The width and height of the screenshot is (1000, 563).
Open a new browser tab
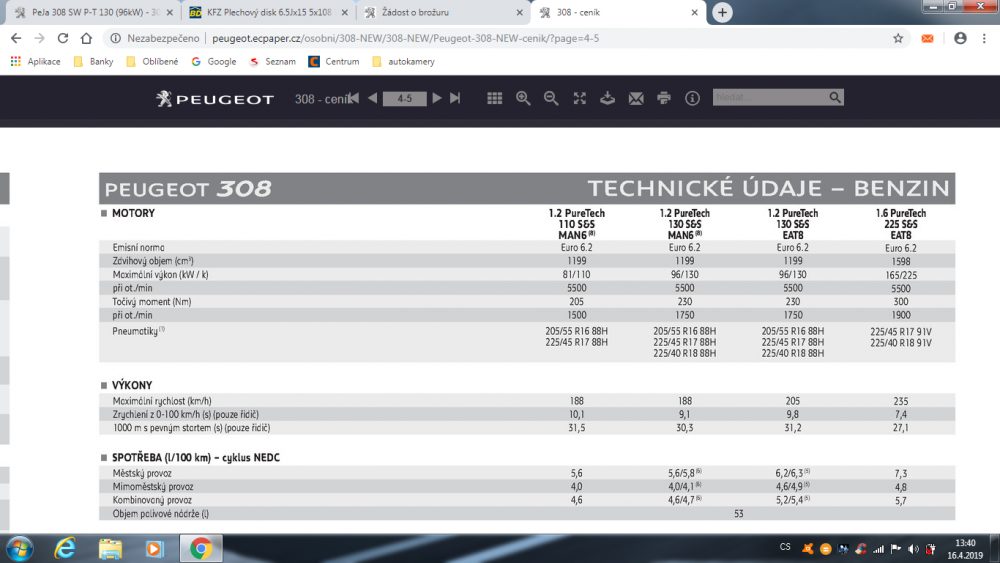pyautogui.click(x=722, y=12)
